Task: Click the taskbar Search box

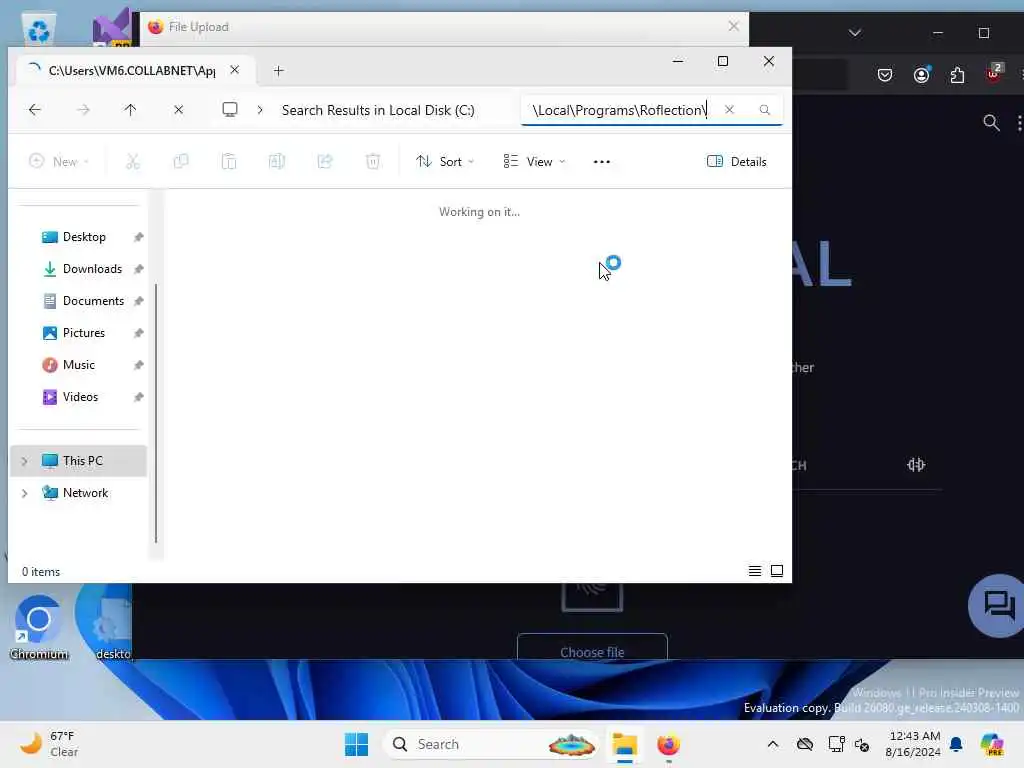Action: (490, 744)
